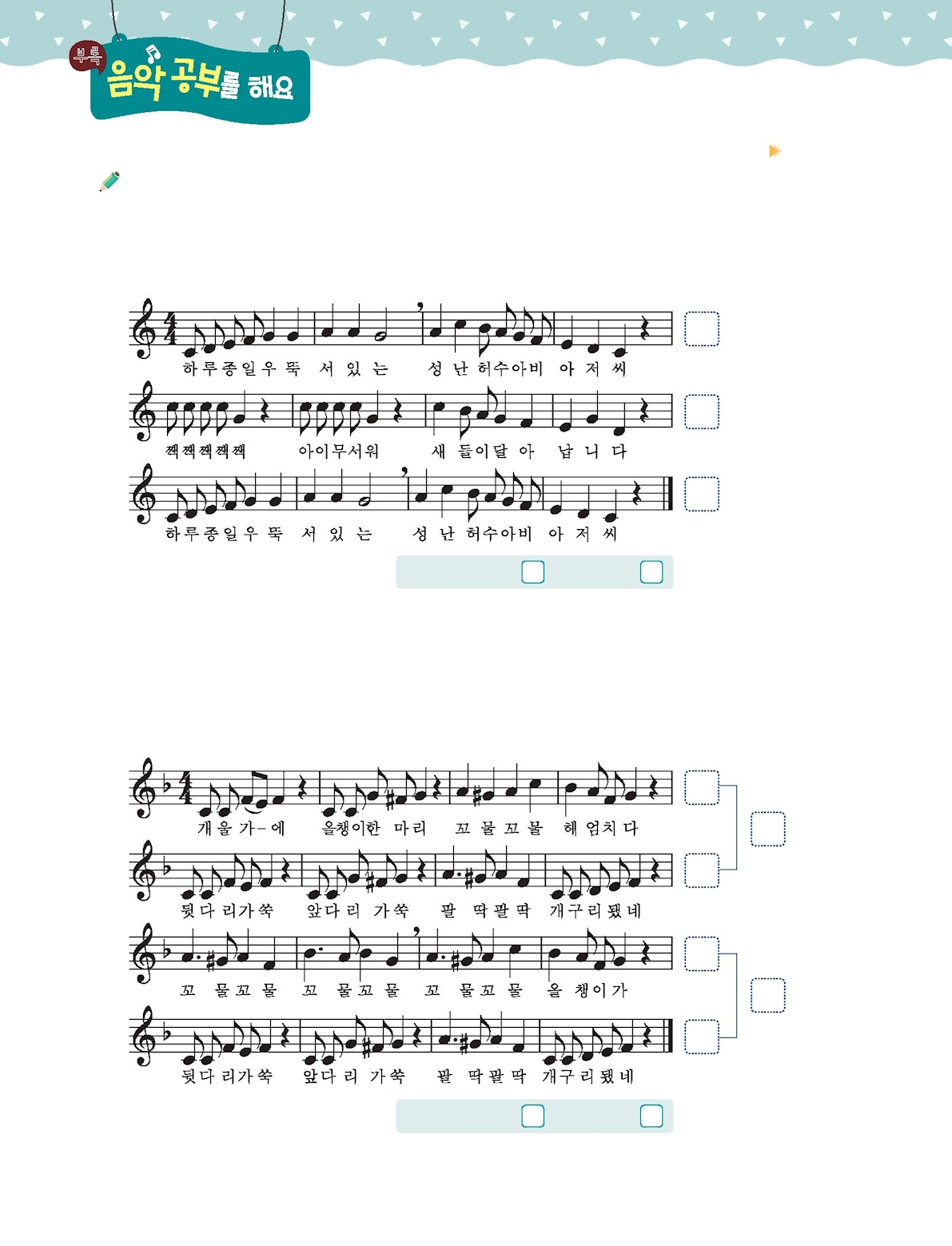Tick the right checkbox in the bottom teal bar
This screenshot has width=952, height=1246.
[x=651, y=1116]
